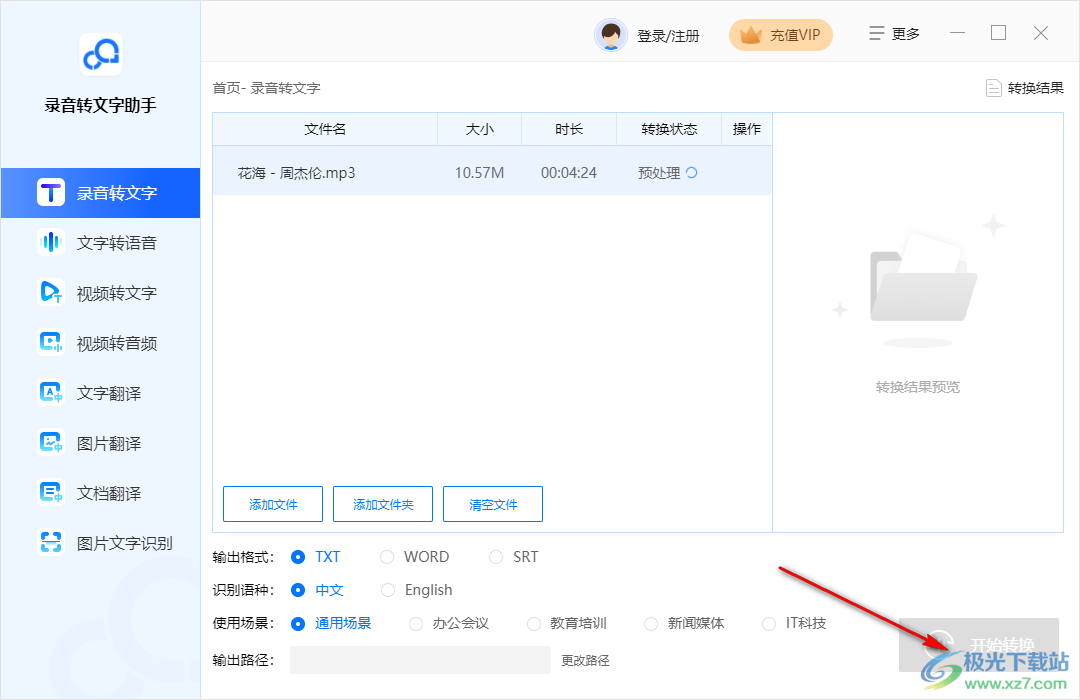The image size is (1080, 700).
Task: Click the 充值VIP button
Action: [x=780, y=33]
